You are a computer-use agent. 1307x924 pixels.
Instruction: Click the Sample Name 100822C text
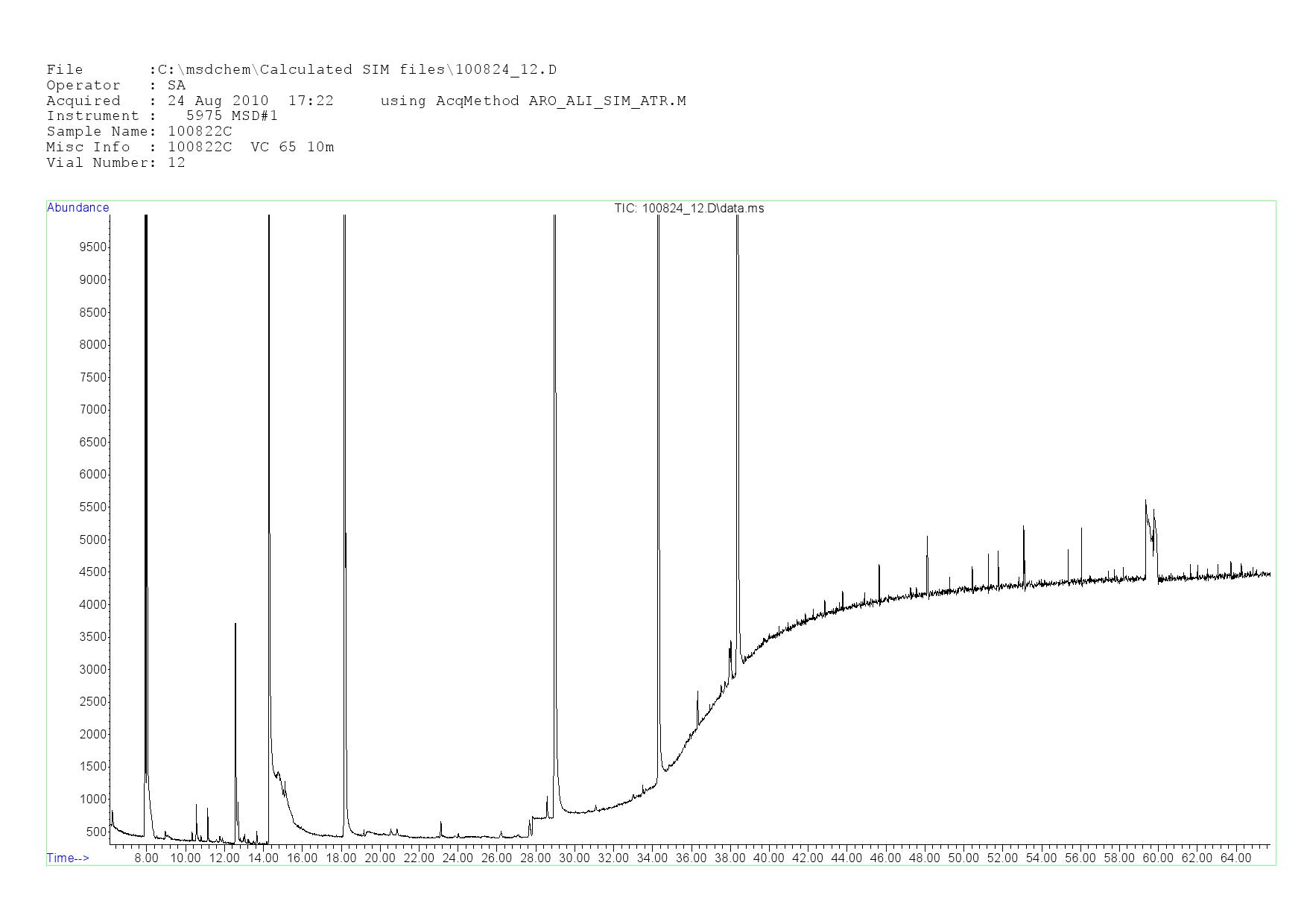click(x=200, y=132)
